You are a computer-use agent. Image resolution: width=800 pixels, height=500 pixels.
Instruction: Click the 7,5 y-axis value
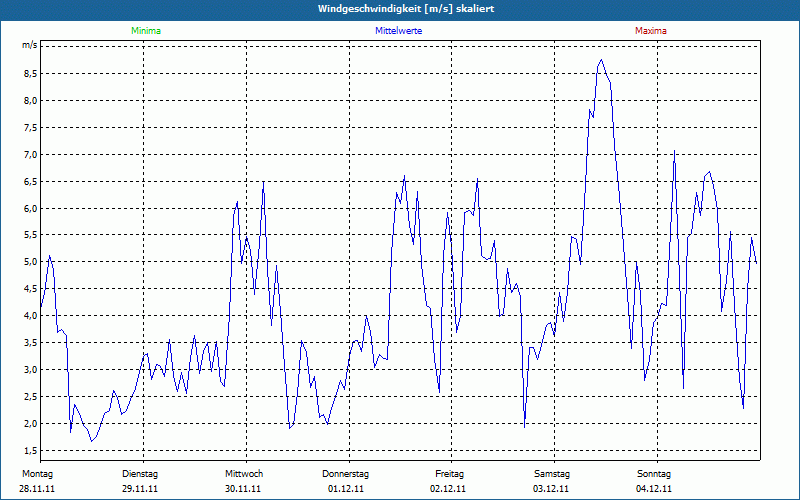[31, 128]
